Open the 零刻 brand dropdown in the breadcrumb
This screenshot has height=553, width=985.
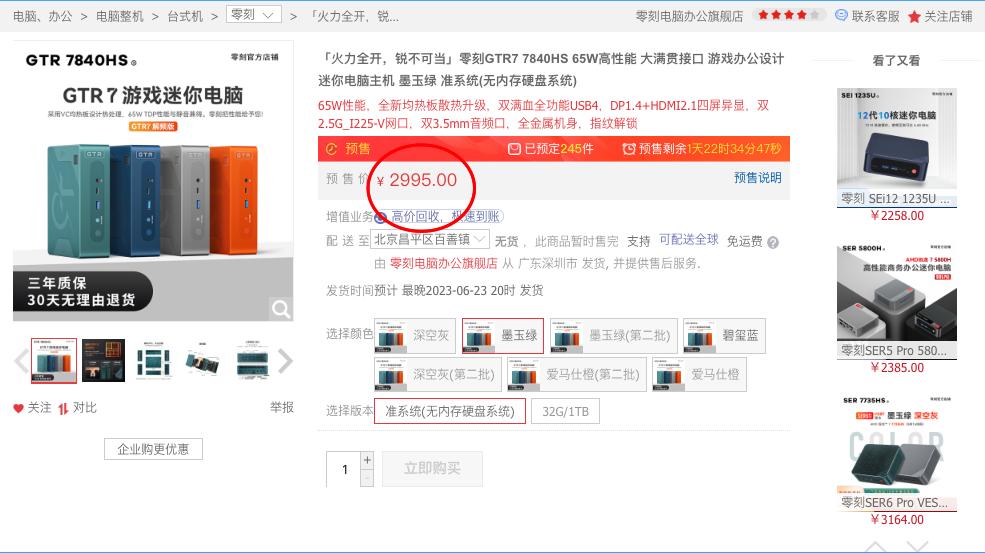[x=254, y=14]
